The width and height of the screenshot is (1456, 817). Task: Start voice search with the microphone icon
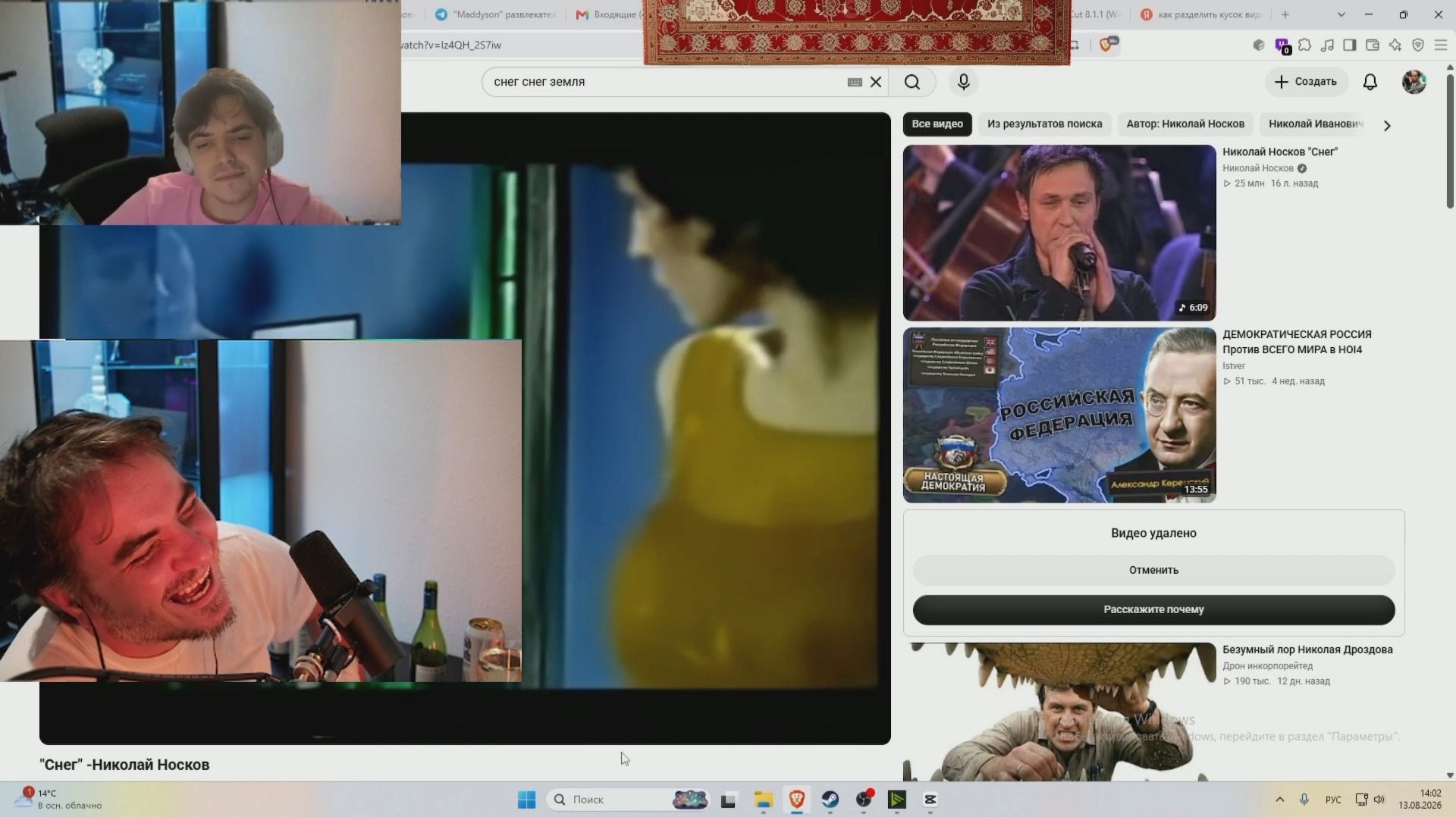point(964,82)
